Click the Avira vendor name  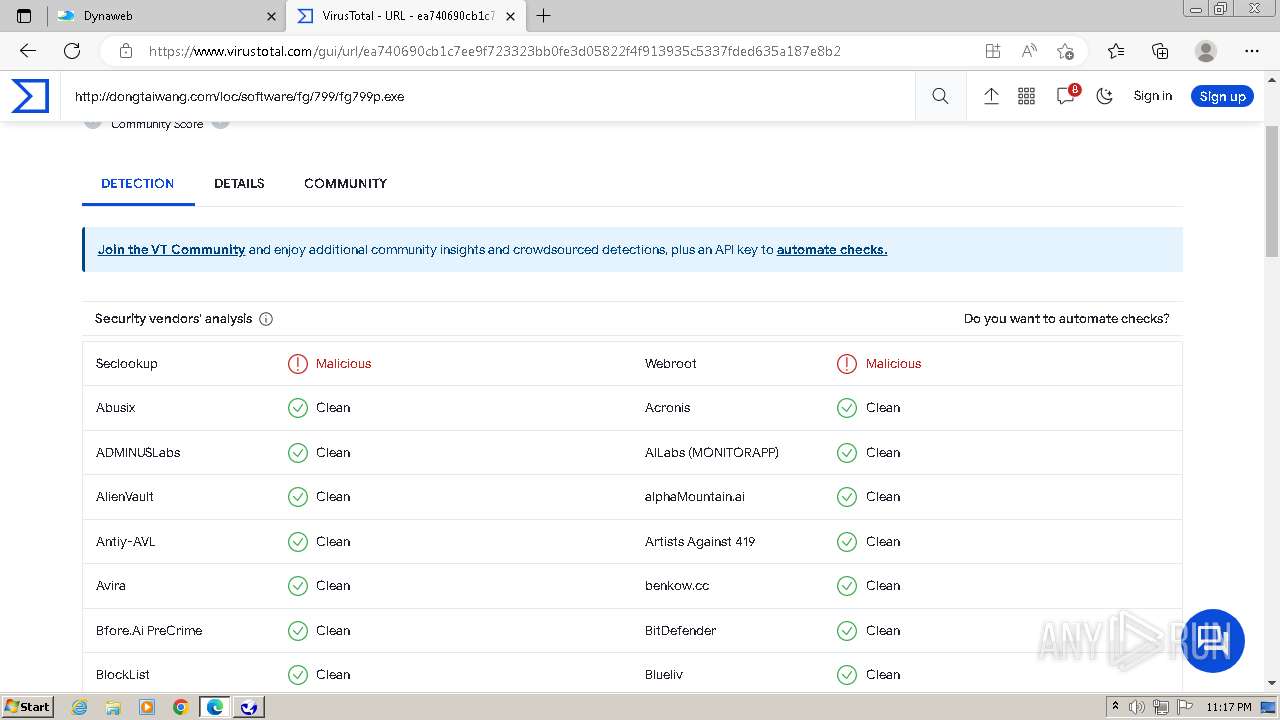[x=111, y=586]
